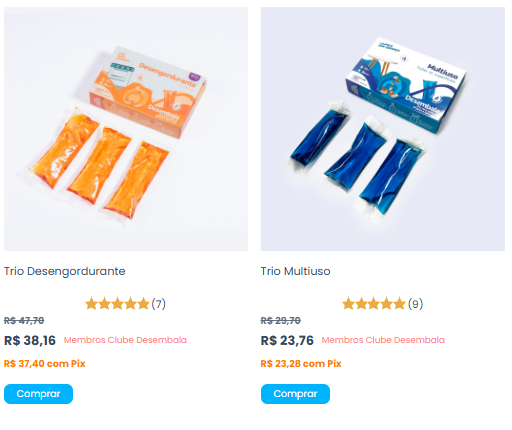Image resolution: width=512 pixels, height=430 pixels.
Task: Click fifth star of Trio Desengordurante rating
Action: tap(143, 304)
